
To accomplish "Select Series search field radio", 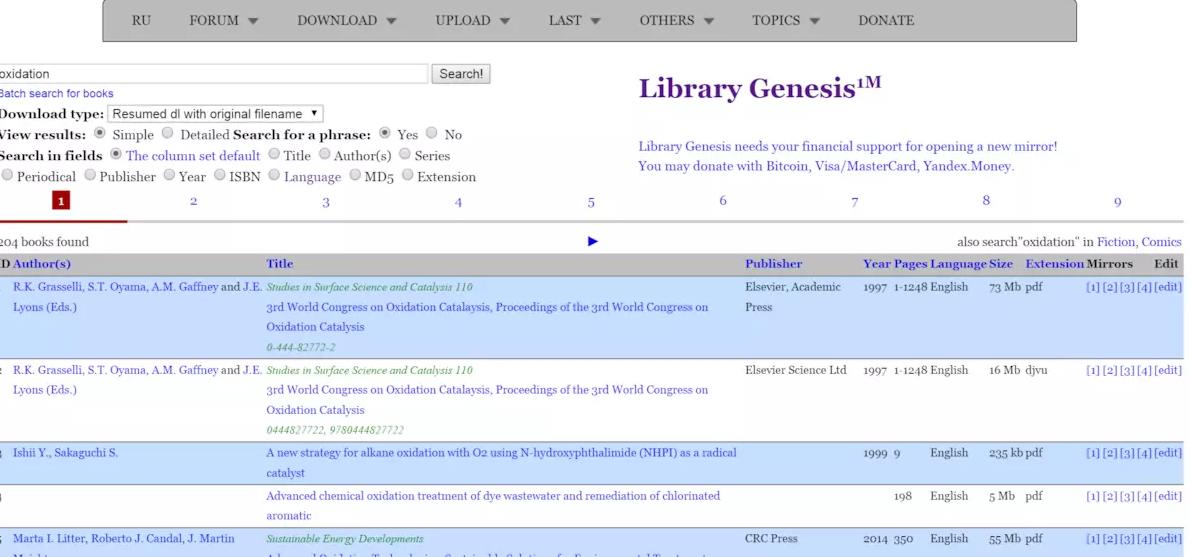I will click(405, 154).
